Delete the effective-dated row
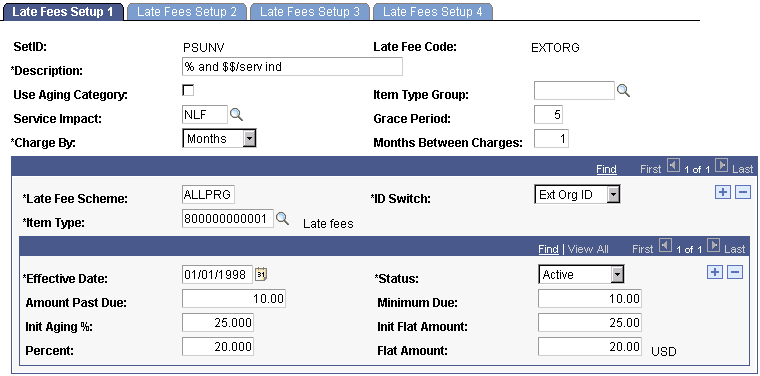Image resolution: width=760 pixels, height=376 pixels. [735, 273]
